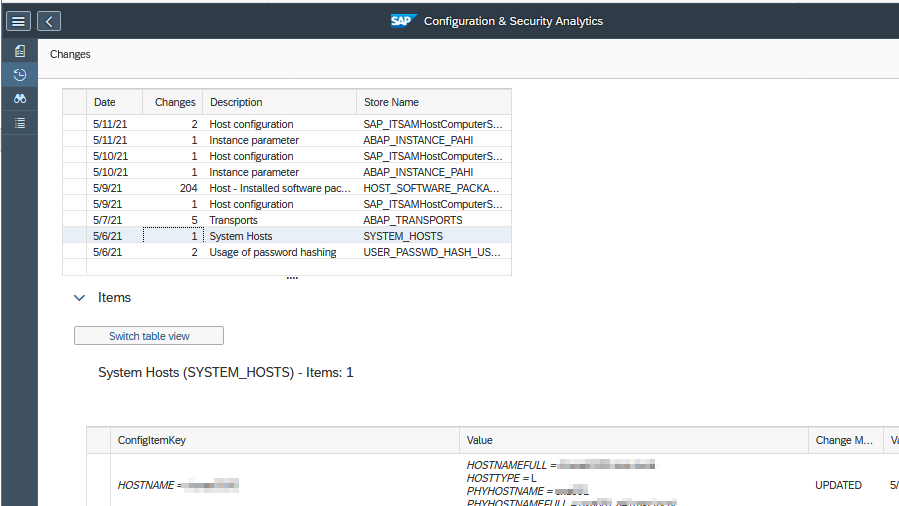Open the hamburger navigation menu
Viewport: 899px width, 506px height.
tap(19, 21)
